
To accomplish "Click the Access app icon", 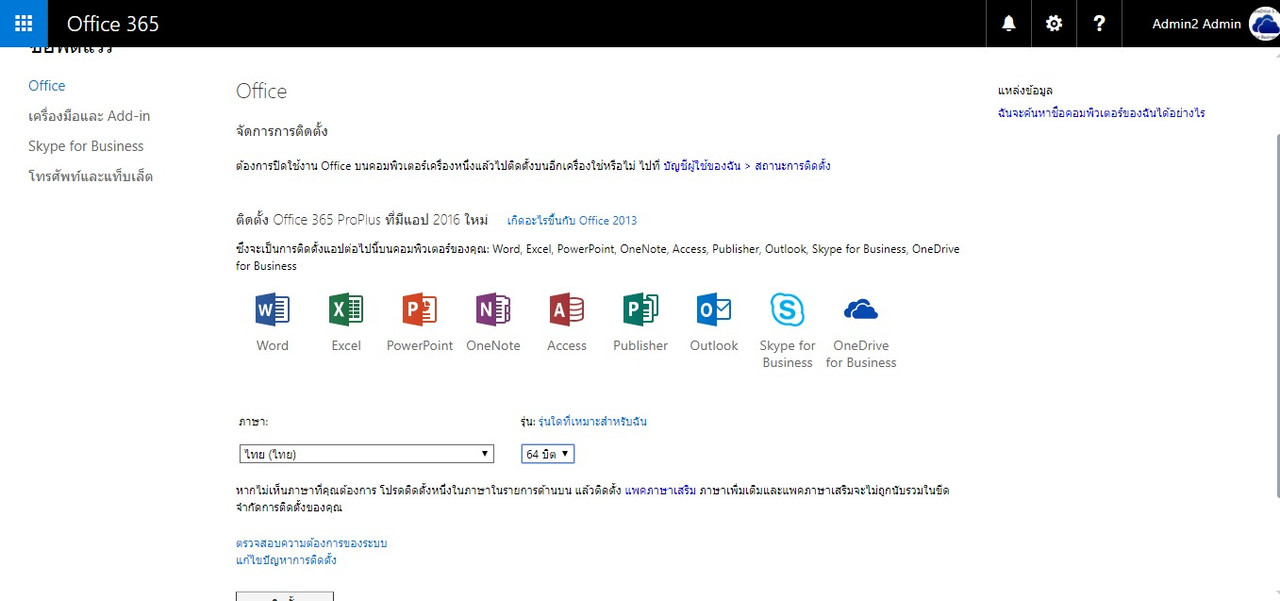I will [x=567, y=311].
